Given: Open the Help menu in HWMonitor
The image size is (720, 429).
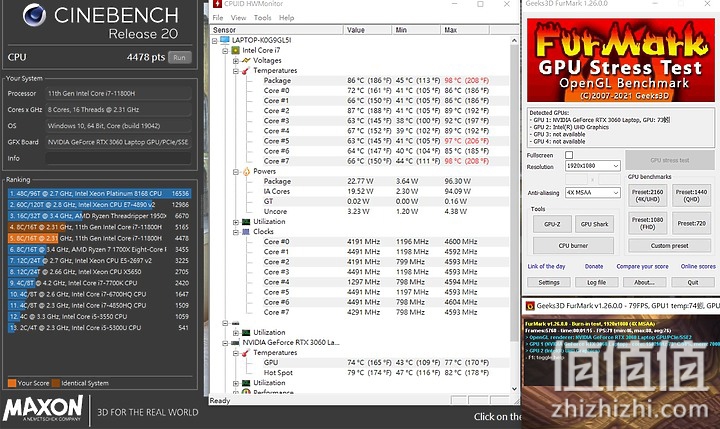Looking at the screenshot, I should point(286,17).
